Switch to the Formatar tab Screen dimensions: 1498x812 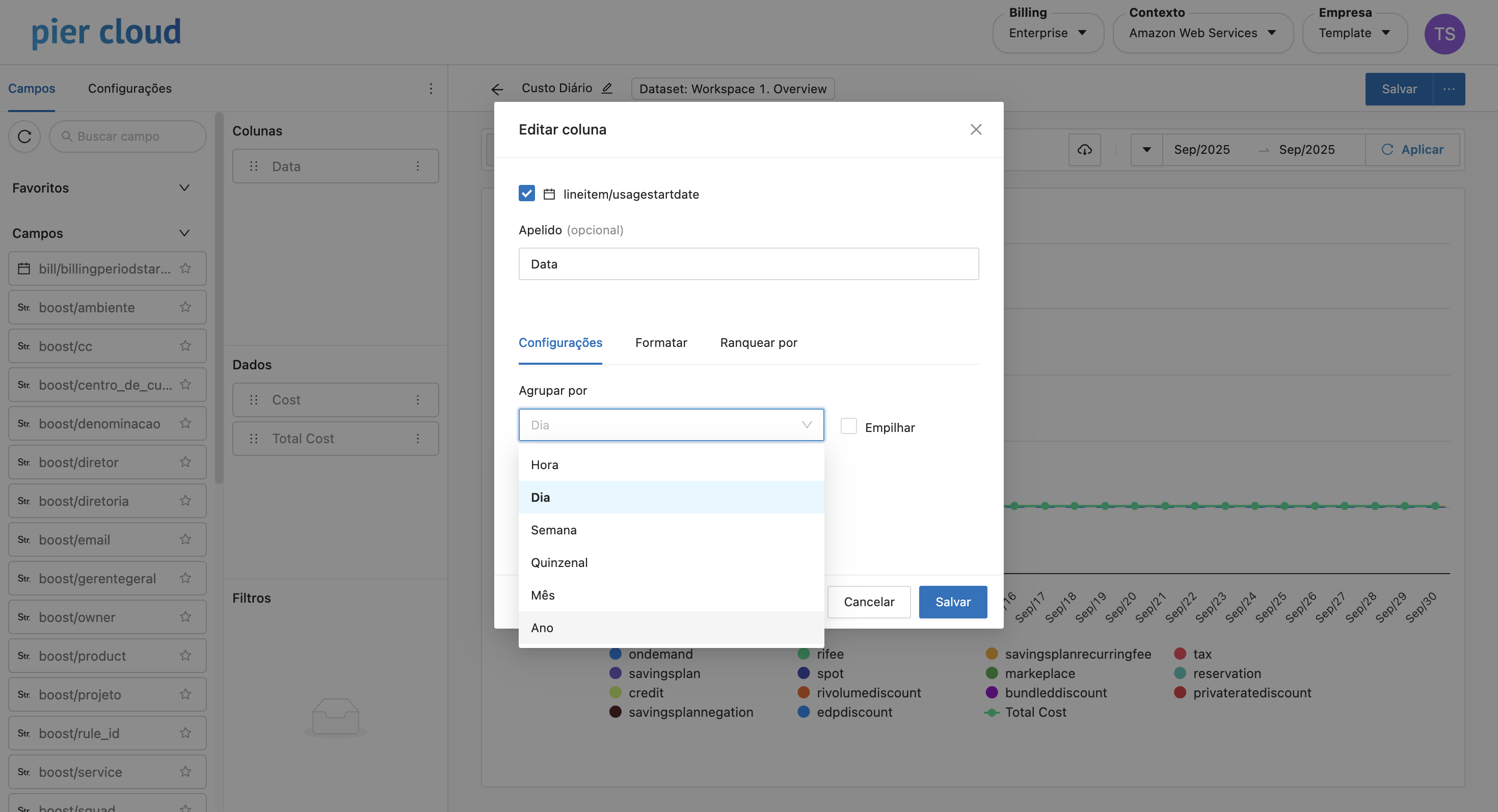[661, 343]
